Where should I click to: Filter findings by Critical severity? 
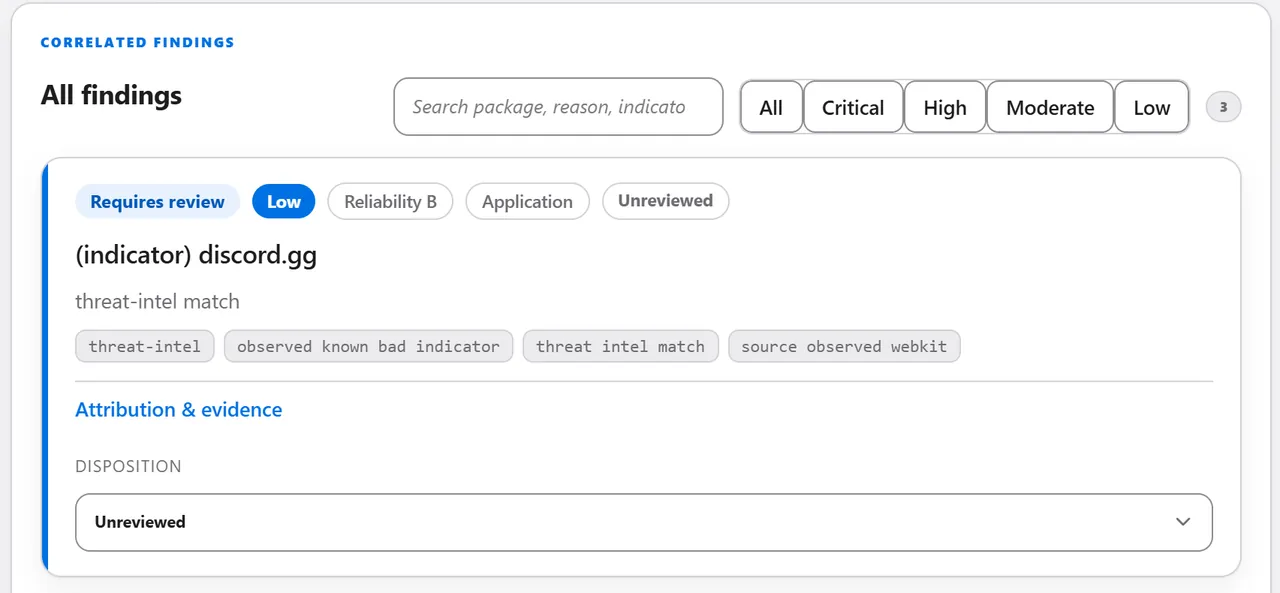point(853,107)
